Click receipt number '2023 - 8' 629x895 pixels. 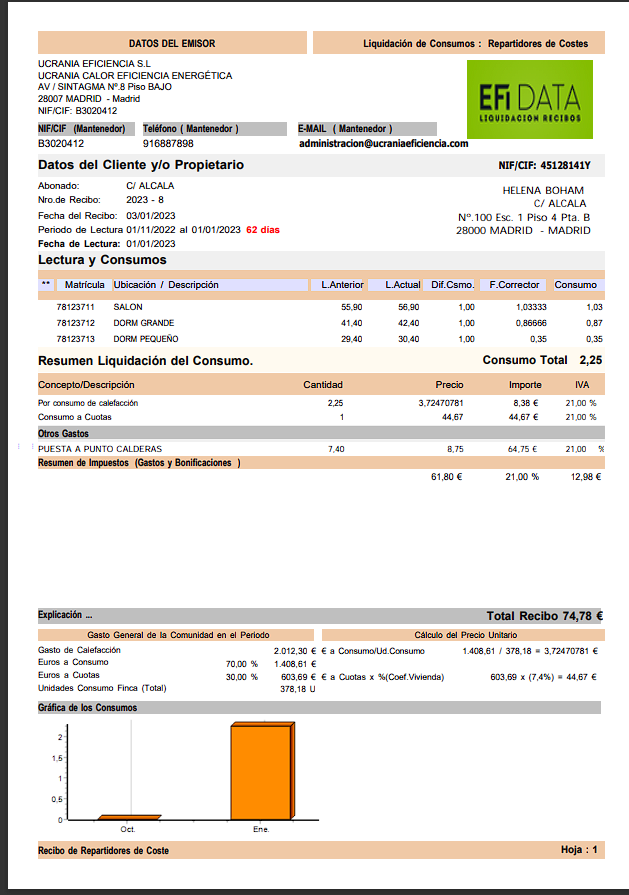pos(145,200)
